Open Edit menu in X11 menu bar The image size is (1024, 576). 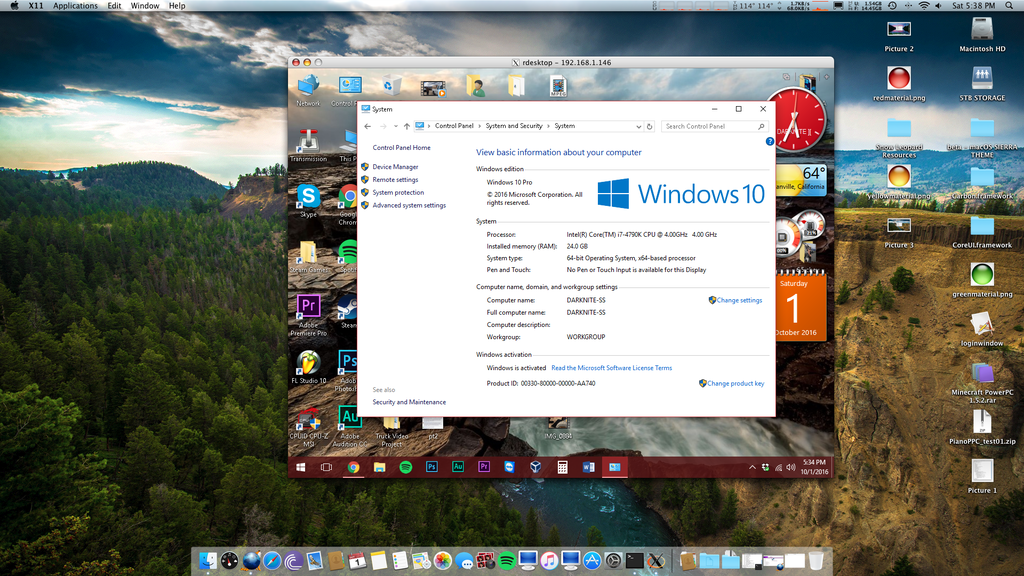tap(114, 6)
